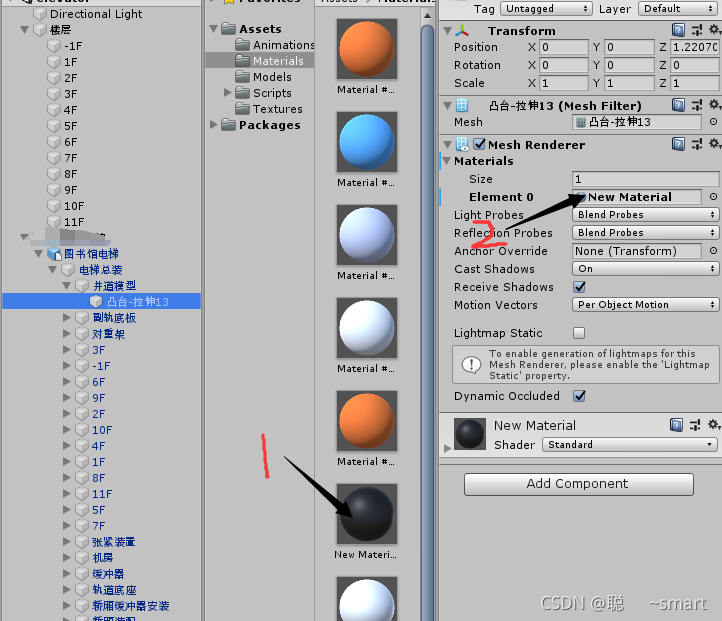Open Mesh Renderer preset selector icon

click(696, 144)
